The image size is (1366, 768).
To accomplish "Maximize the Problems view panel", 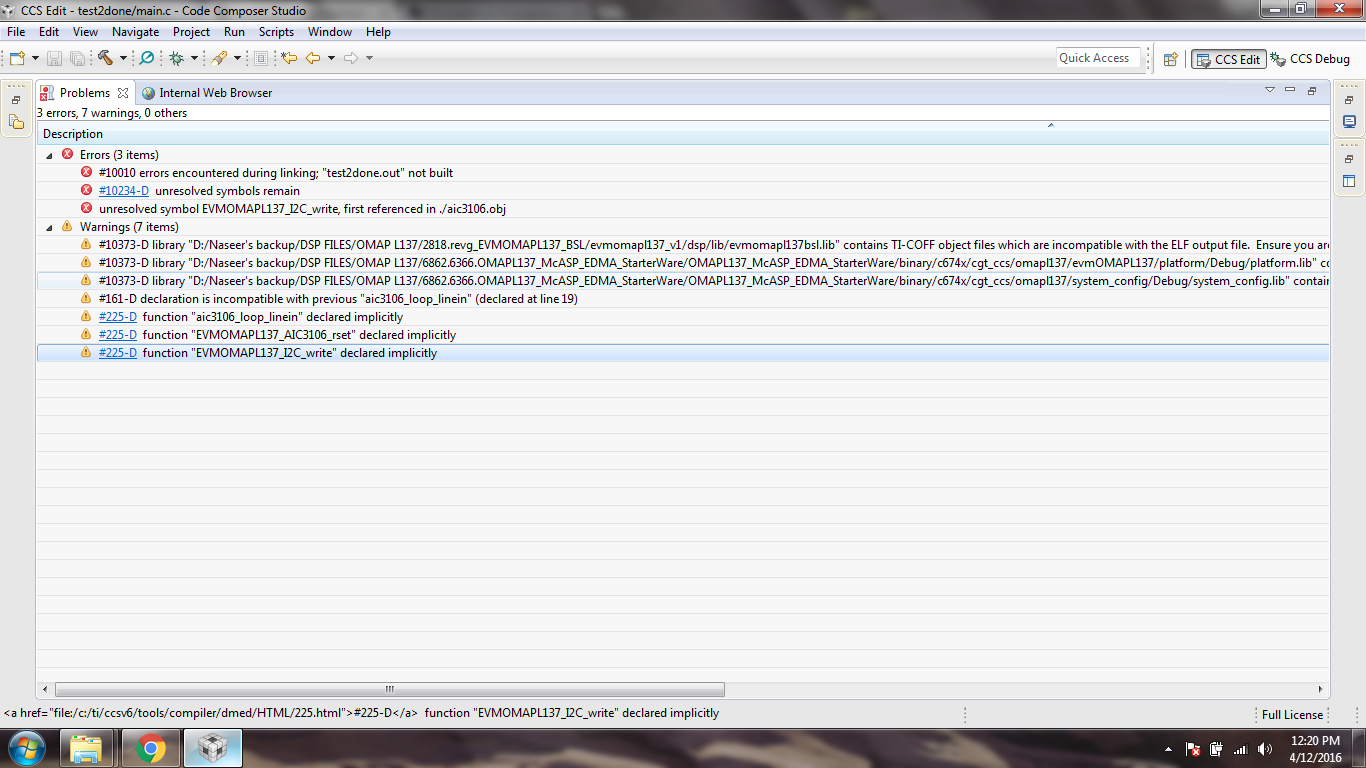I will (1312, 91).
